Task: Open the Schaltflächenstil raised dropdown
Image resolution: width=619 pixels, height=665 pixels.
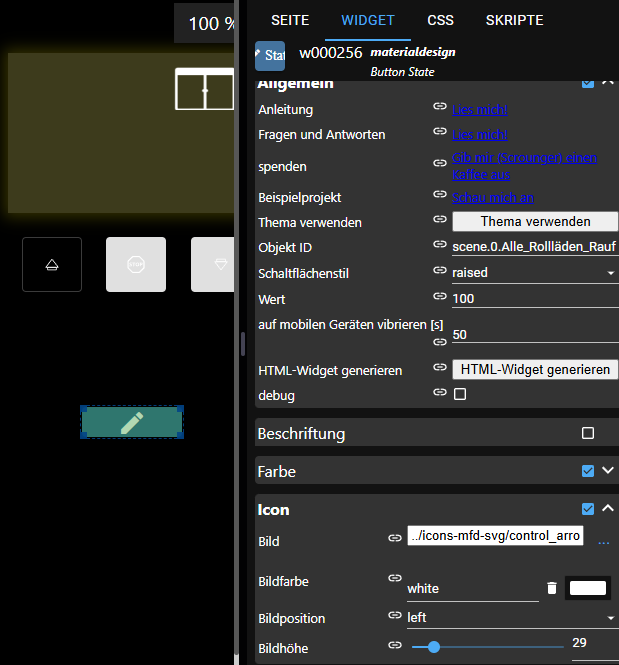Action: point(535,273)
